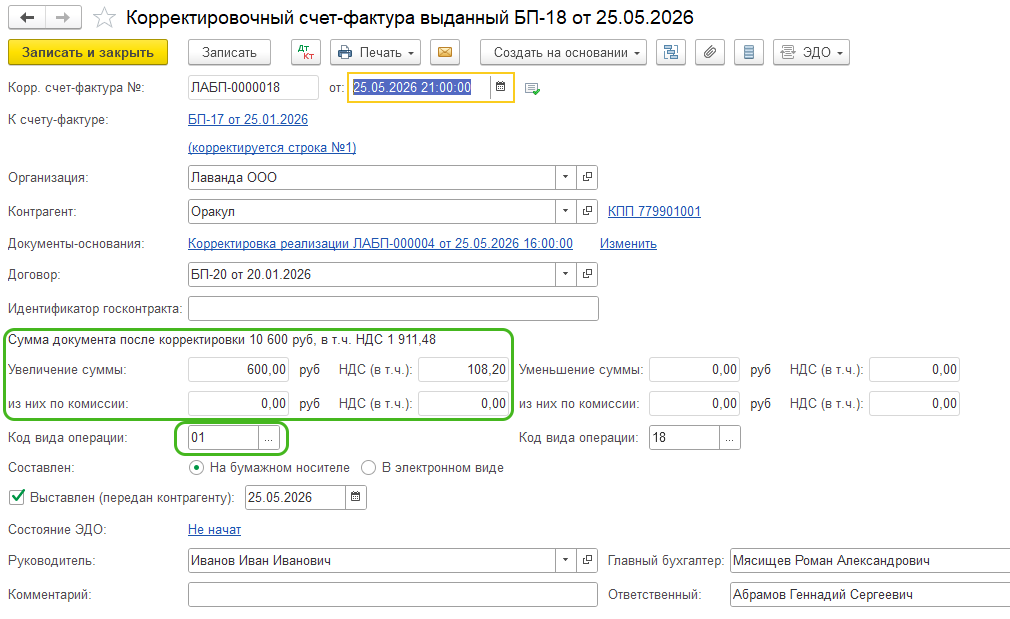Open Организация Лаванда ООО record
Image resolution: width=1010 pixels, height=619 pixels.
tap(587, 177)
